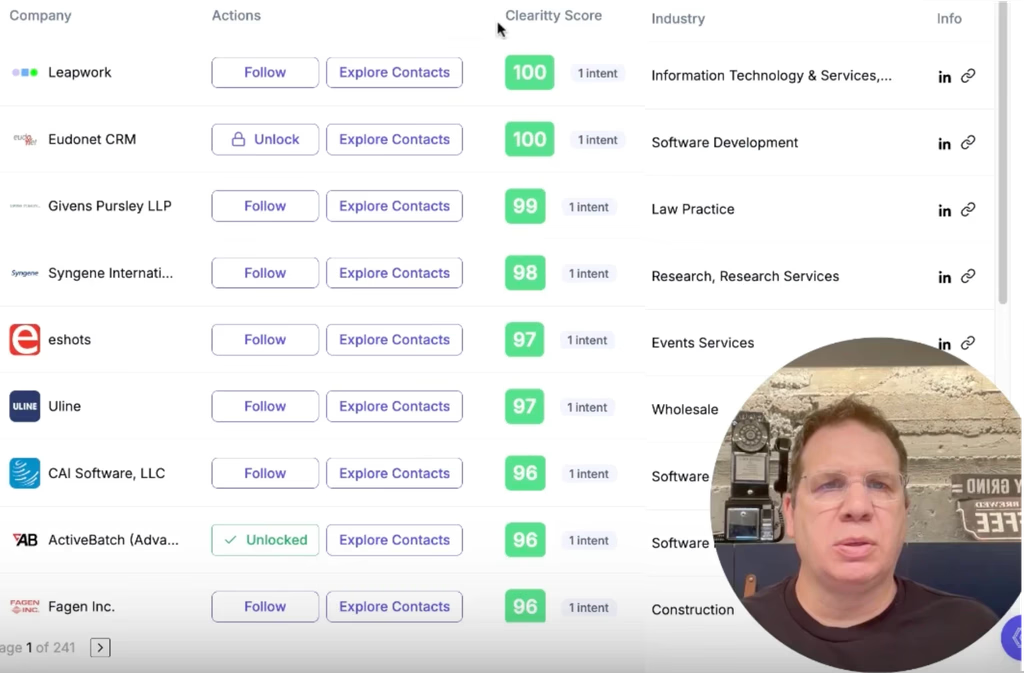Click the website link icon for Leapwork
The image size is (1024, 673).
(x=968, y=76)
